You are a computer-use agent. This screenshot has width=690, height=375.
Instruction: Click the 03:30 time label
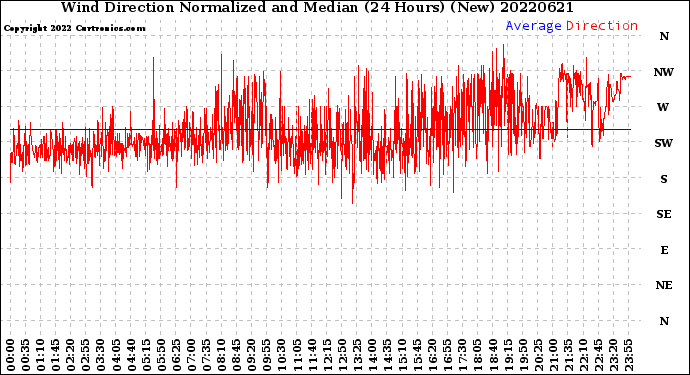click(x=101, y=356)
